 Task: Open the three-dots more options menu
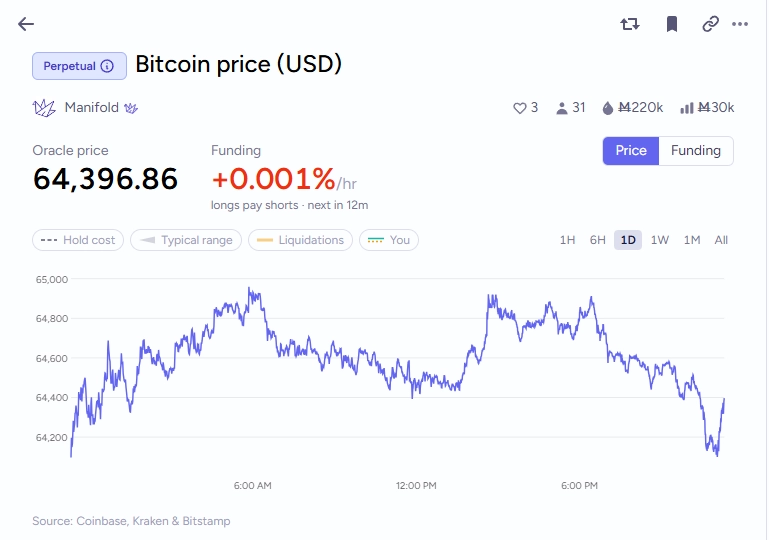click(x=740, y=24)
